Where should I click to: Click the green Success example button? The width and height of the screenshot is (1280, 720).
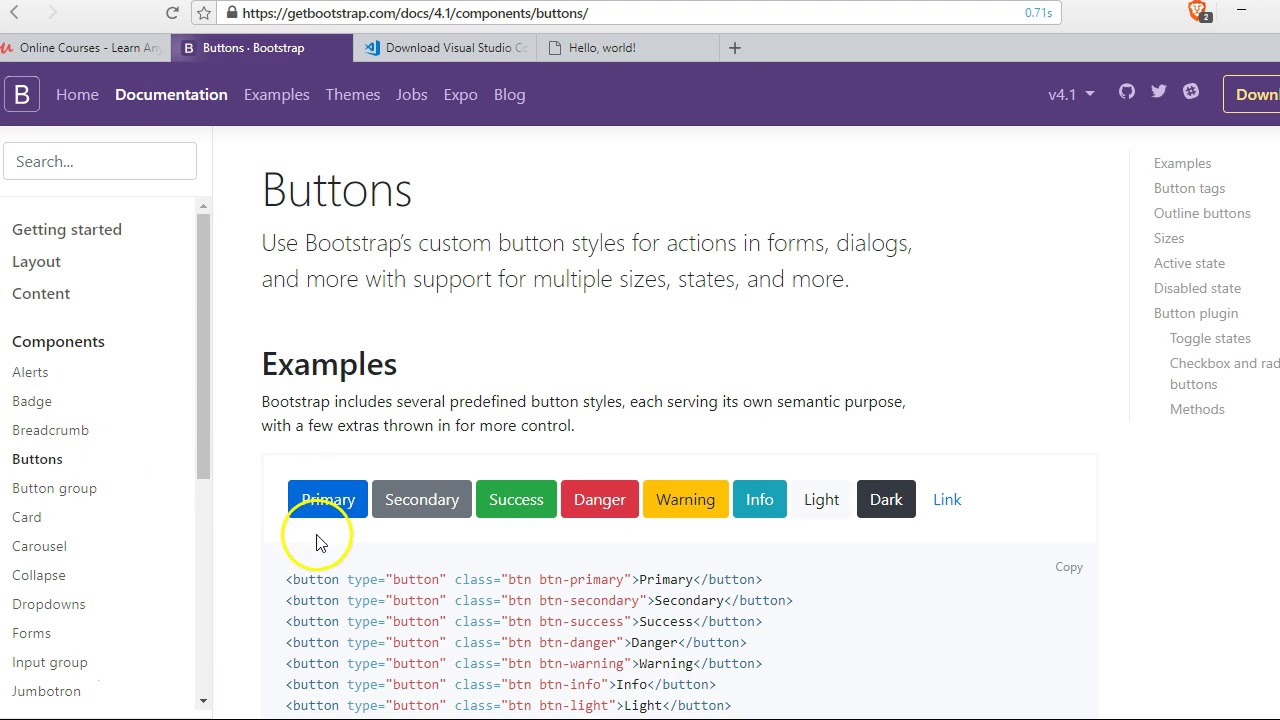[x=516, y=499]
